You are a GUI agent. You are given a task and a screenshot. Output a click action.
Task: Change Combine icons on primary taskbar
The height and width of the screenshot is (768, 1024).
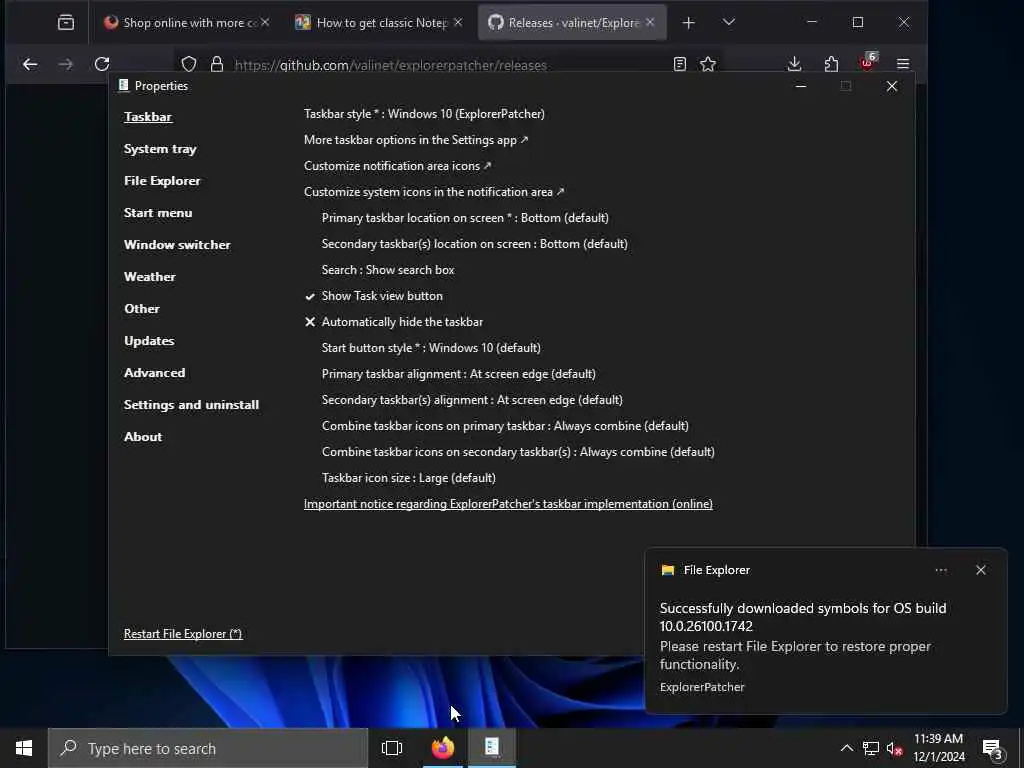pyautogui.click(x=505, y=426)
